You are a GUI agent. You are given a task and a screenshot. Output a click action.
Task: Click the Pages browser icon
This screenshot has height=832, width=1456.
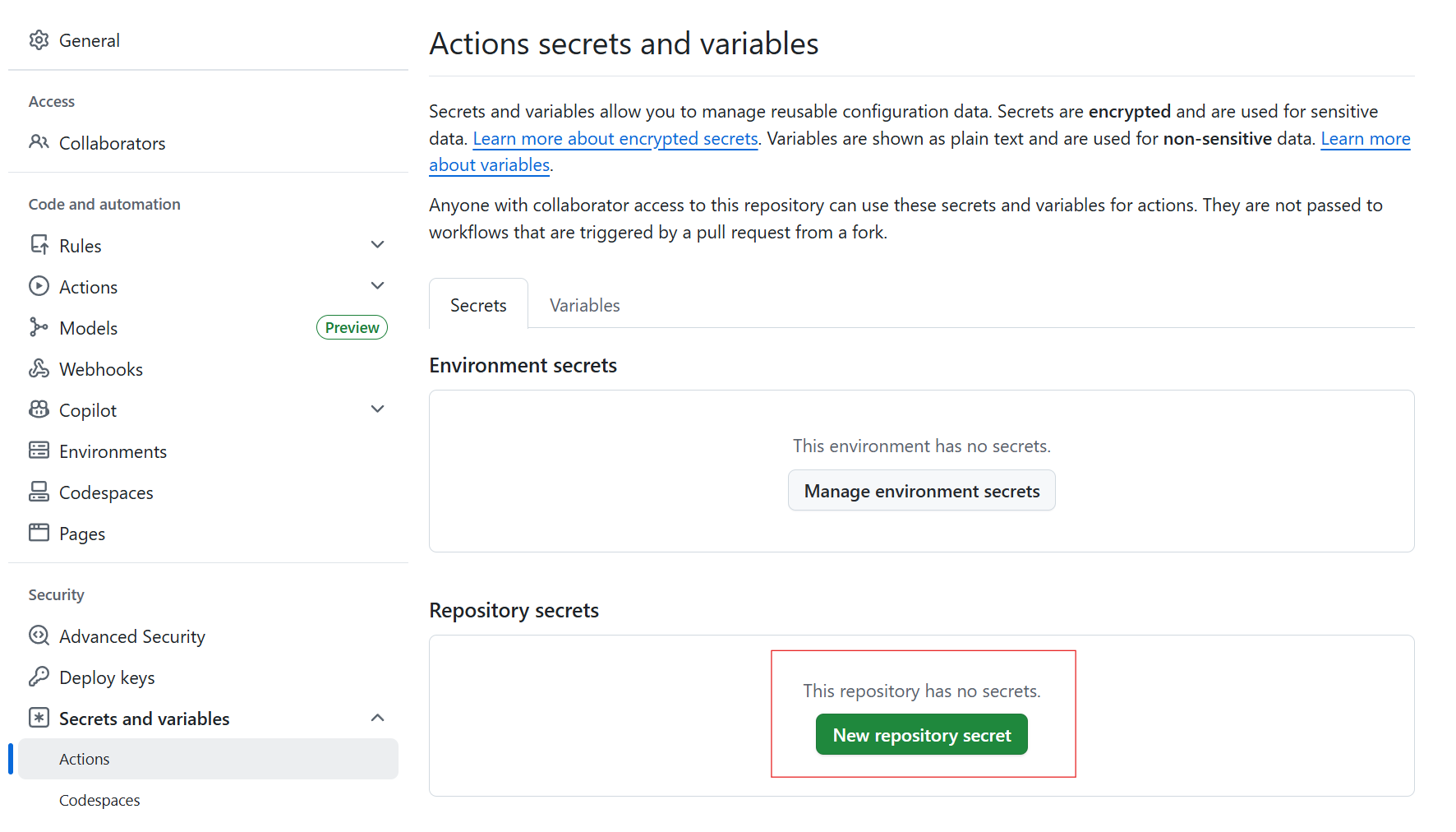pos(39,533)
